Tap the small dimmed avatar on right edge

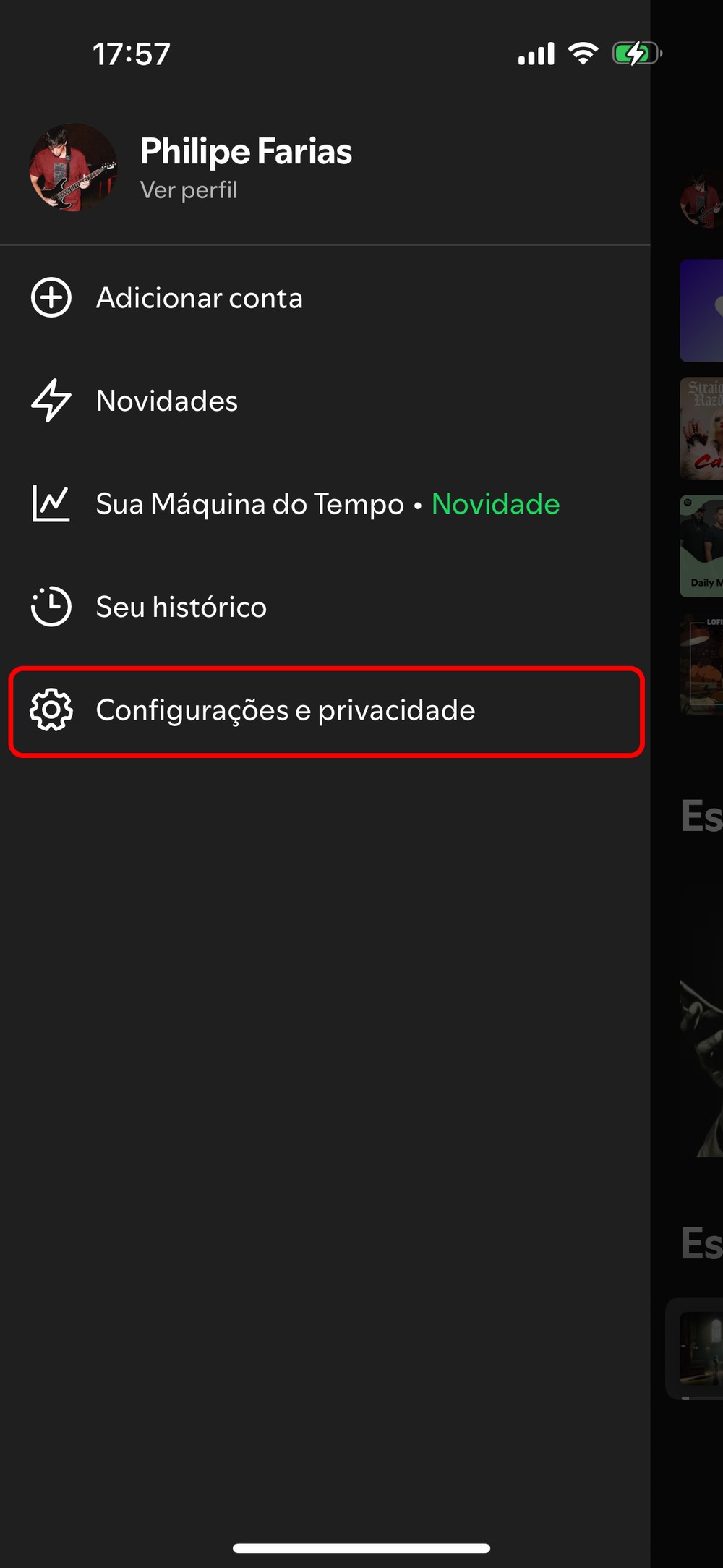click(701, 199)
